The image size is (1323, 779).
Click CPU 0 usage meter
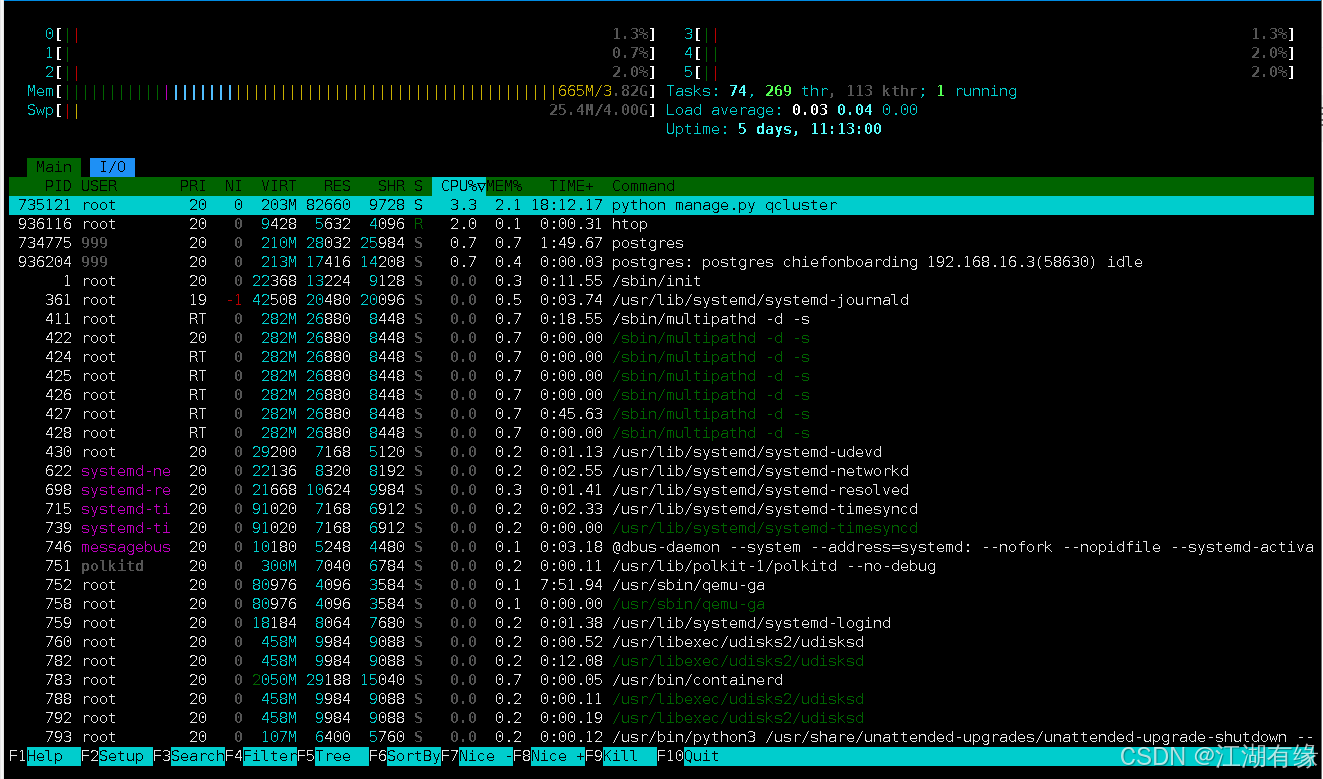click(x=350, y=34)
